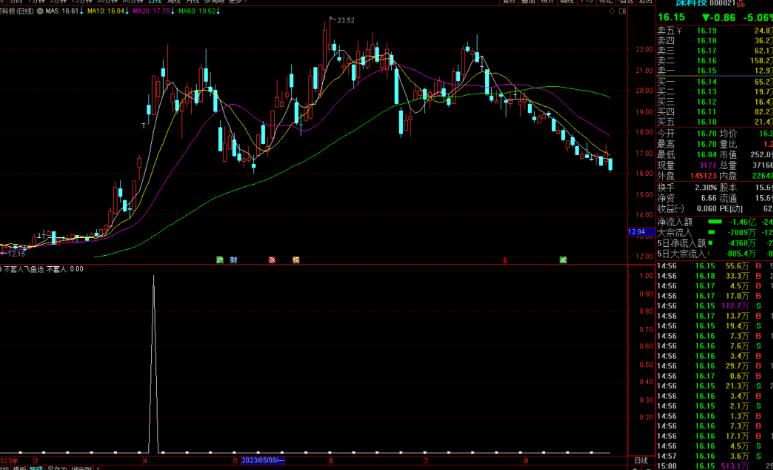Click the 今开 16.70 opening price
Image resolution: width=773 pixels, height=470 pixels.
tap(706, 133)
